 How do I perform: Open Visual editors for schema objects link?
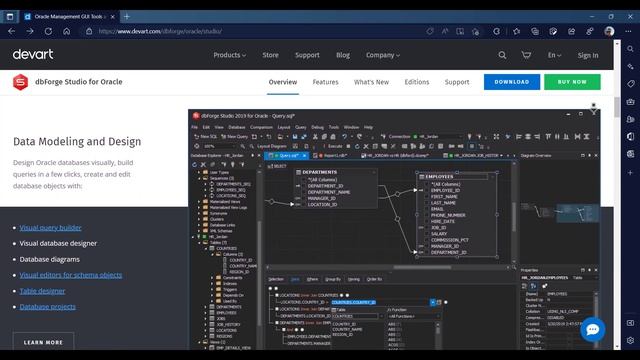coord(71,275)
